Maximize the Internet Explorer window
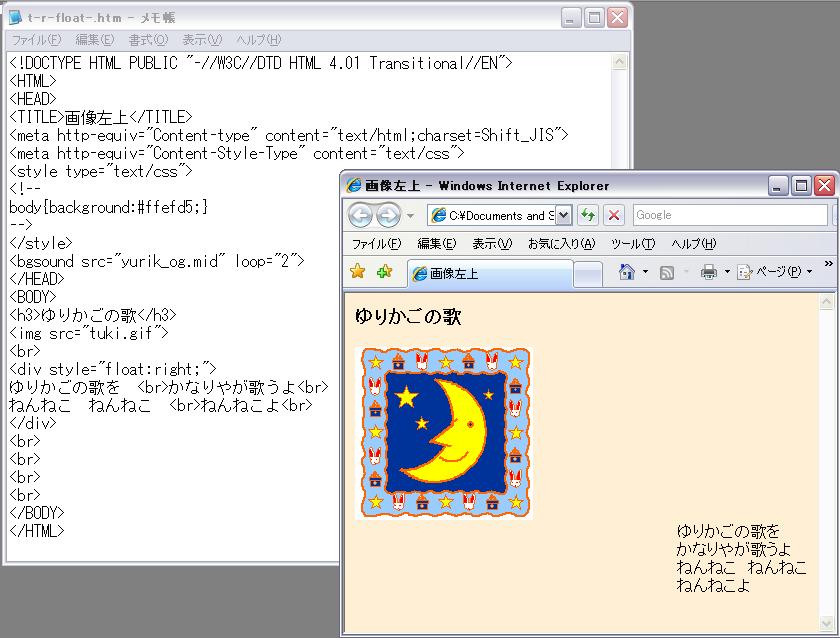The height and width of the screenshot is (638, 840). 801,186
